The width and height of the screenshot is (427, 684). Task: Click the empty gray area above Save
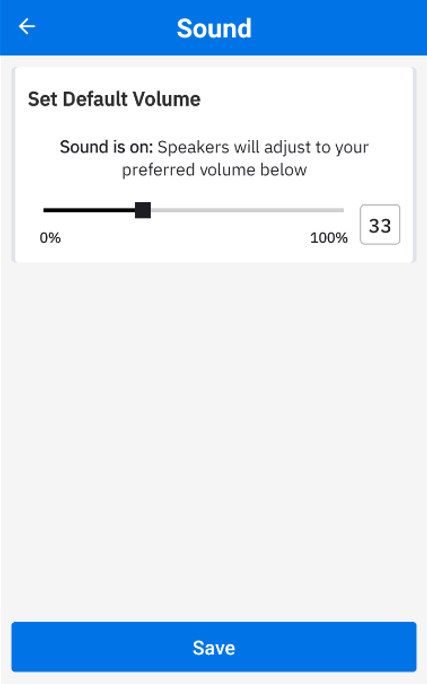tap(214, 441)
